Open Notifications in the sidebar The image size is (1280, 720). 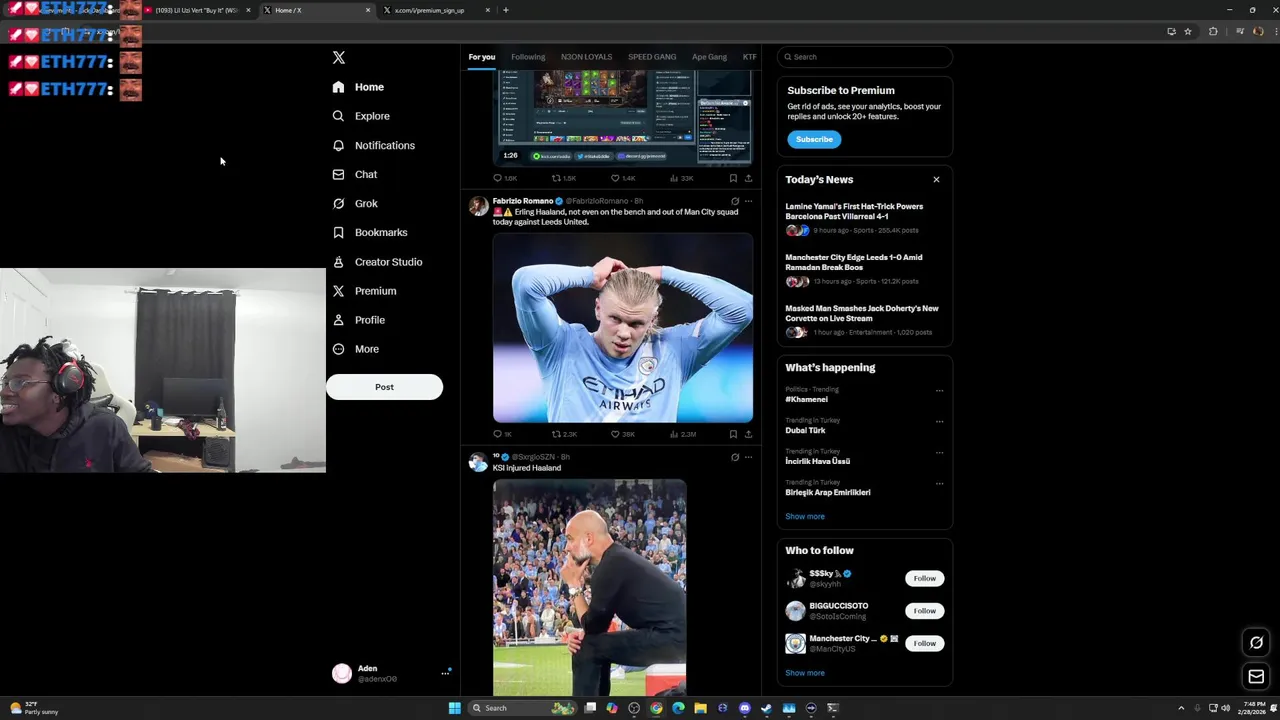pos(373,145)
